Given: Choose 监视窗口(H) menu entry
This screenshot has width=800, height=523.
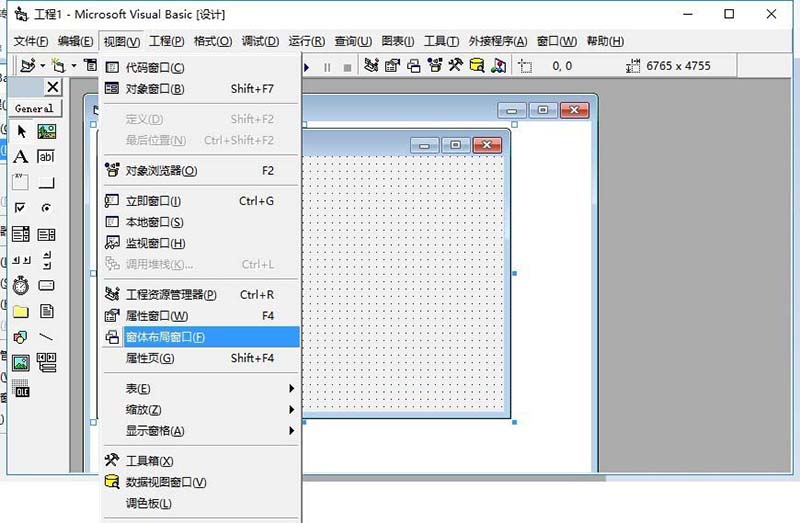Looking at the screenshot, I should pyautogui.click(x=202, y=243).
